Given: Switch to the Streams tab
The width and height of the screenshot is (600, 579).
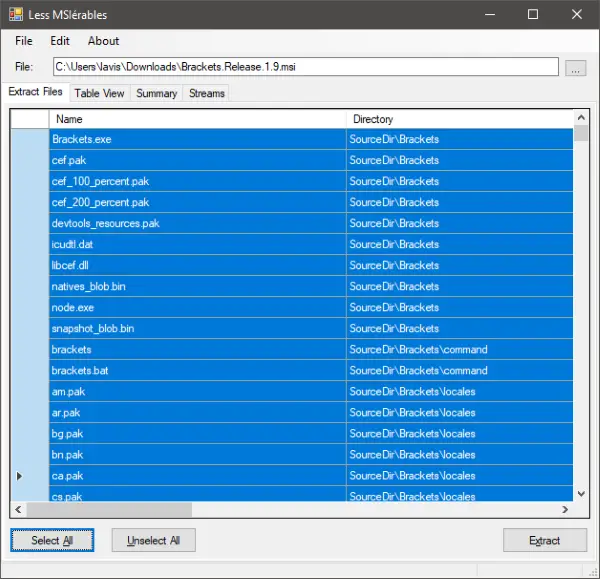Looking at the screenshot, I should click(207, 93).
